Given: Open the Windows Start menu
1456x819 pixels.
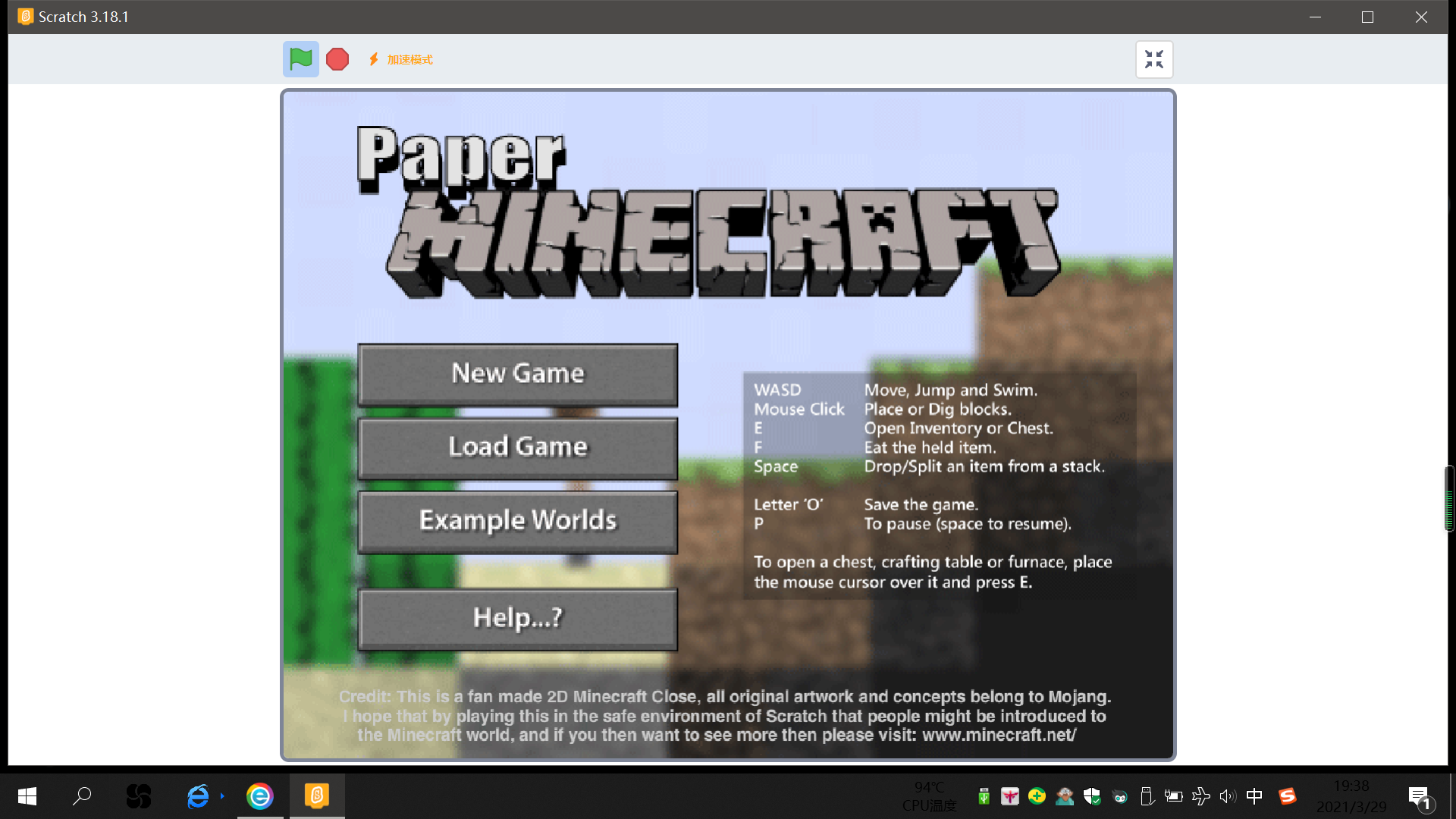Looking at the screenshot, I should 27,796.
